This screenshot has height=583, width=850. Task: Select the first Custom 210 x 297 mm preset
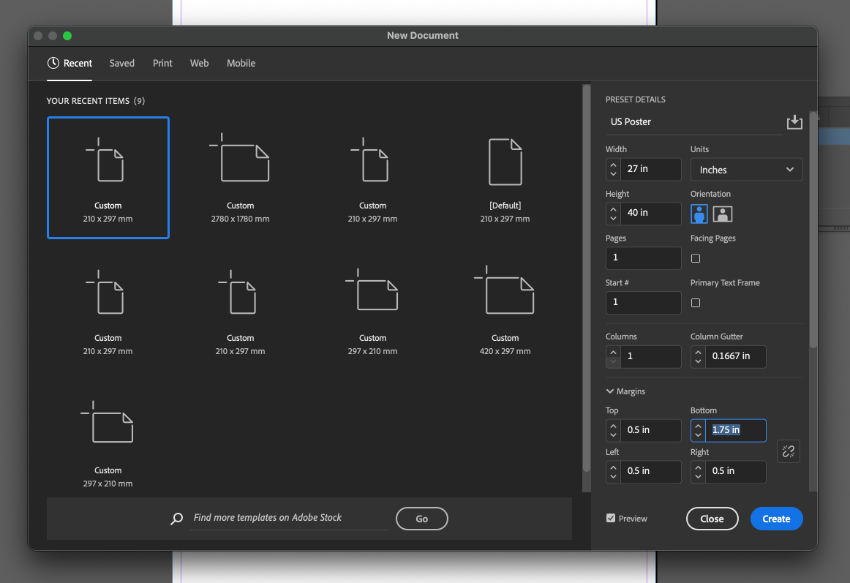click(x=108, y=177)
